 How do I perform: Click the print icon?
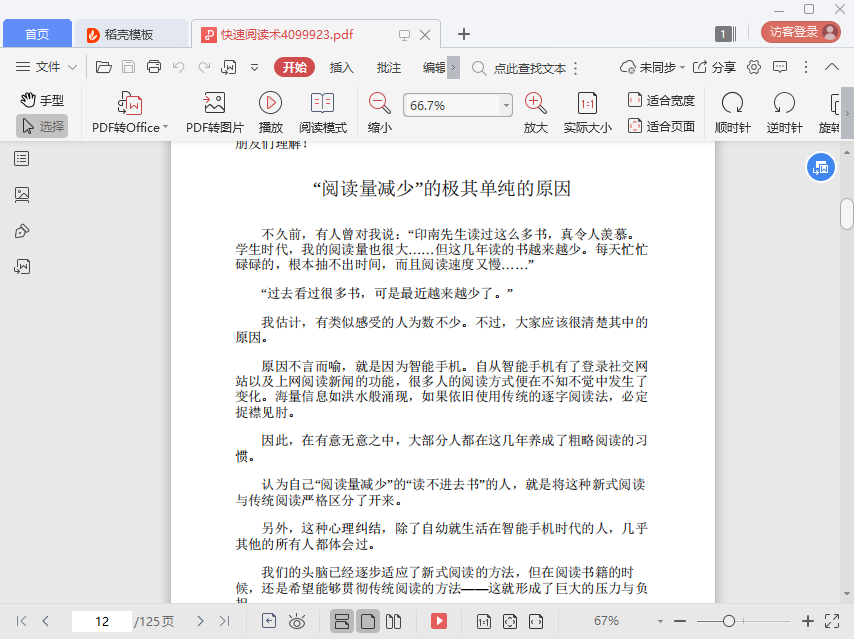tap(154, 68)
